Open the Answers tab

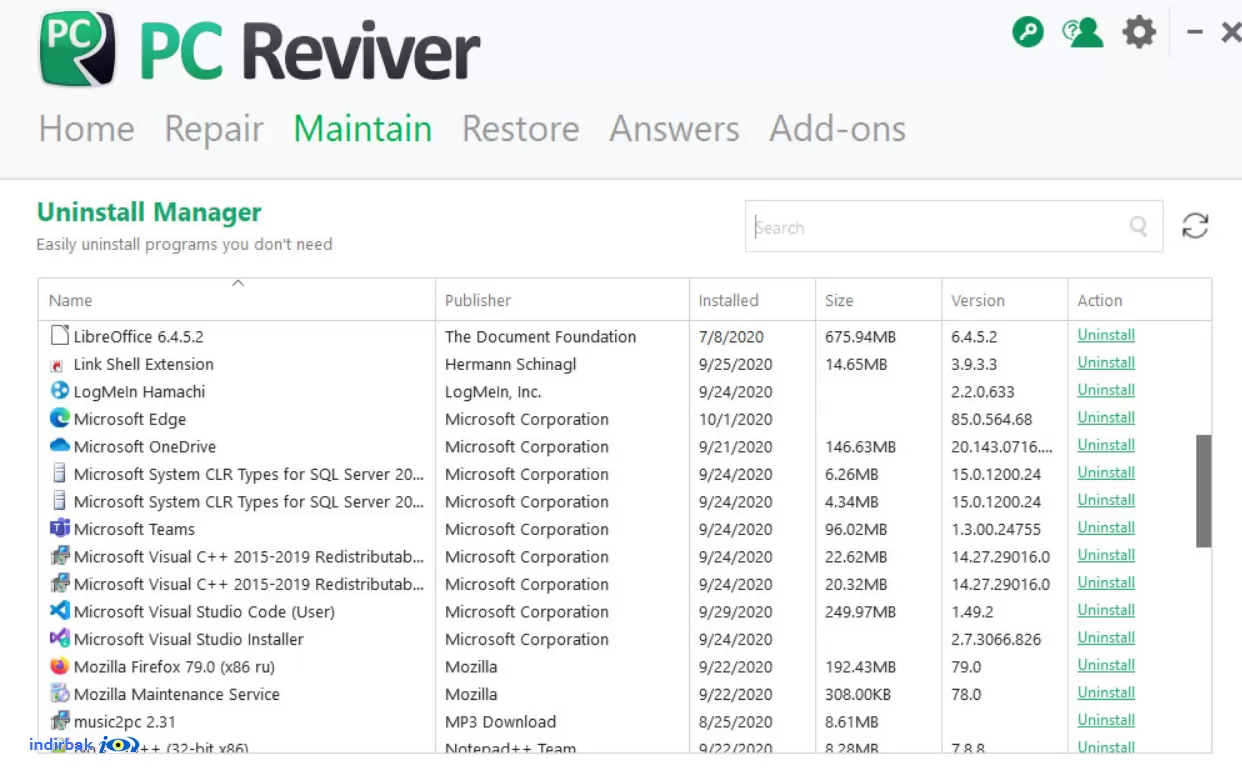(x=674, y=129)
